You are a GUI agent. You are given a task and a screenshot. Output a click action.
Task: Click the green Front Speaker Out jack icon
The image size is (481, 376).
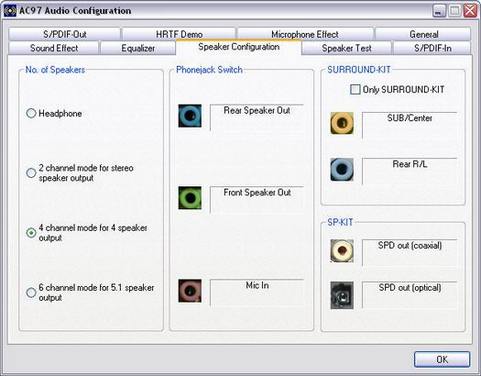point(190,198)
